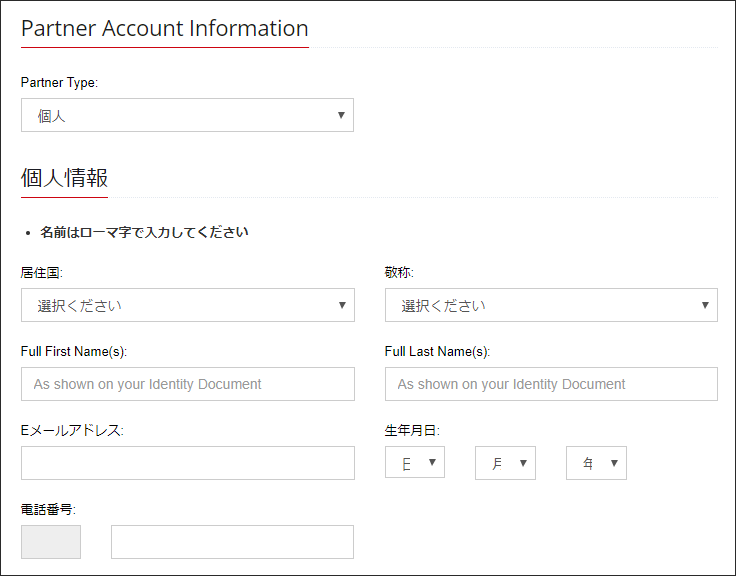Viewport: 736px width, 576px height.
Task: Click the 電話番号 label text
Action: point(48,510)
